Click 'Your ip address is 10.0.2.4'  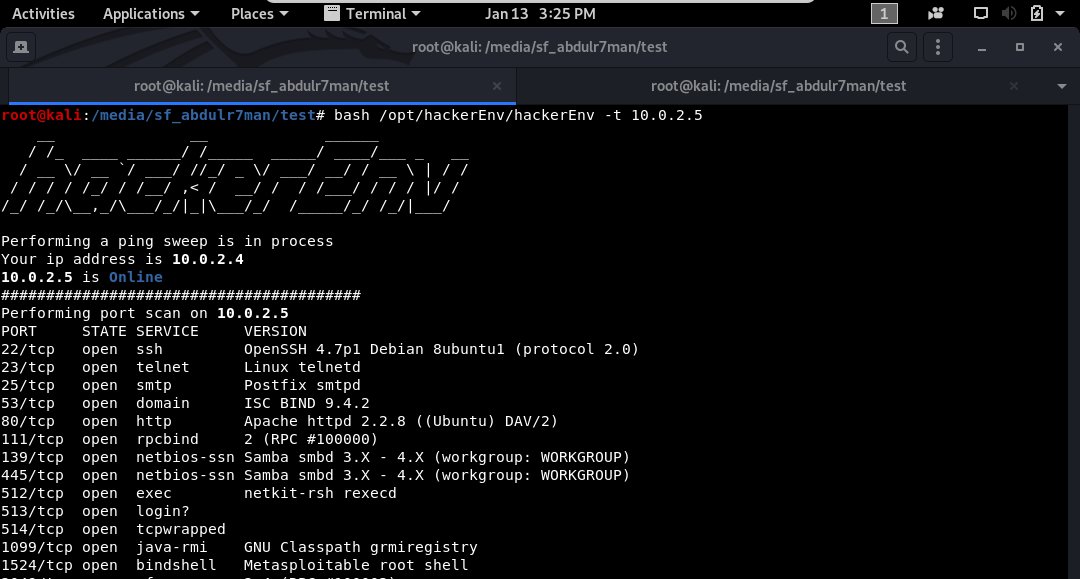click(122, 259)
